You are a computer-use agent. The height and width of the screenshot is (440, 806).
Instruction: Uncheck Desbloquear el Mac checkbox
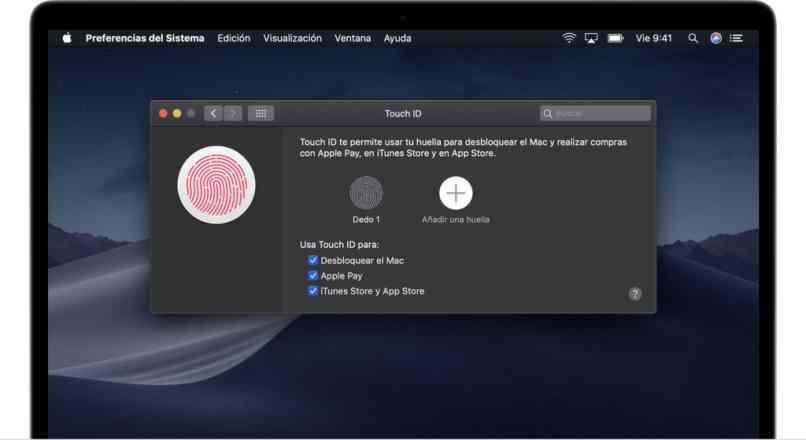(x=313, y=260)
